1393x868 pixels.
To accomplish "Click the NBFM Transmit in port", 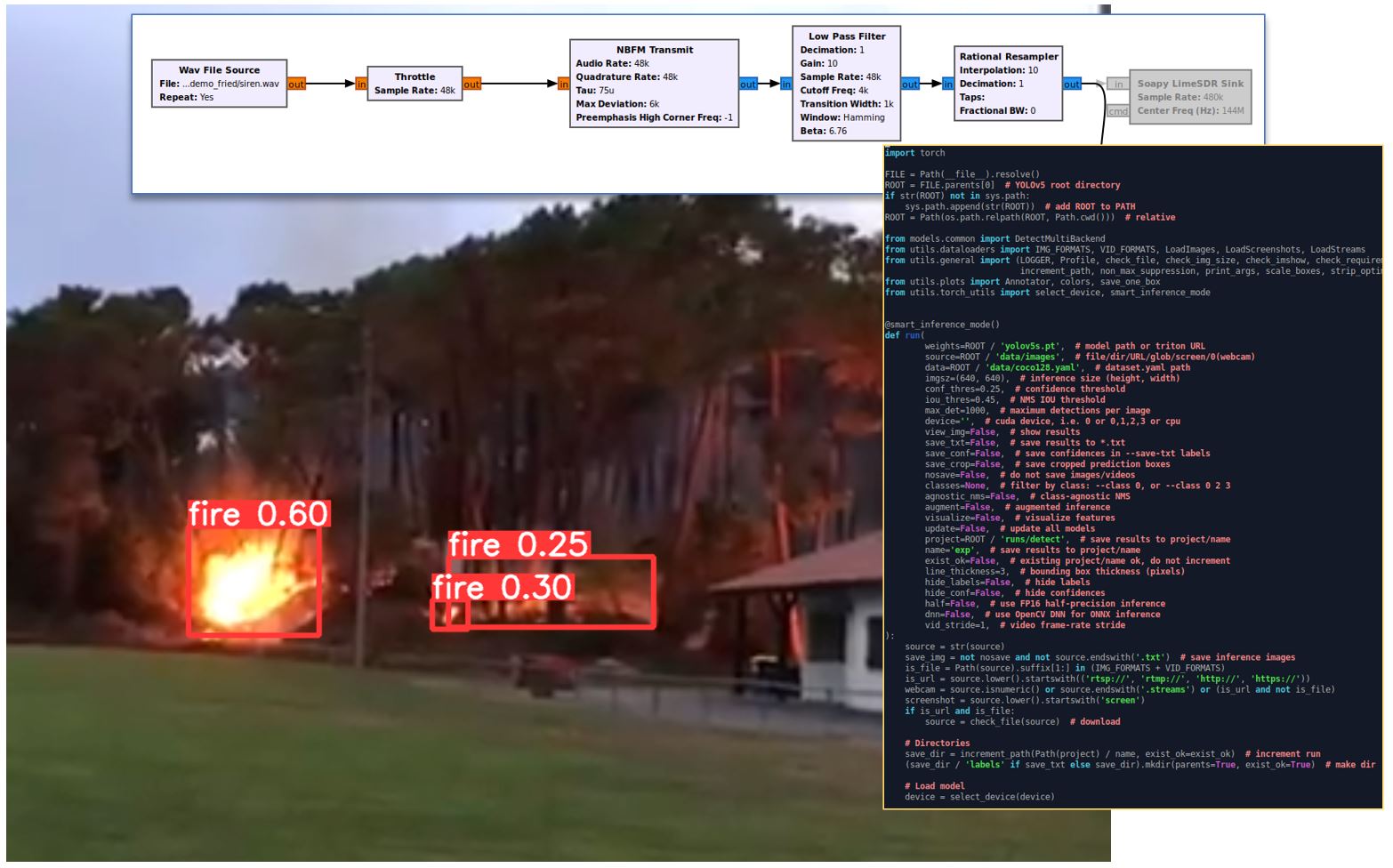I will [563, 84].
